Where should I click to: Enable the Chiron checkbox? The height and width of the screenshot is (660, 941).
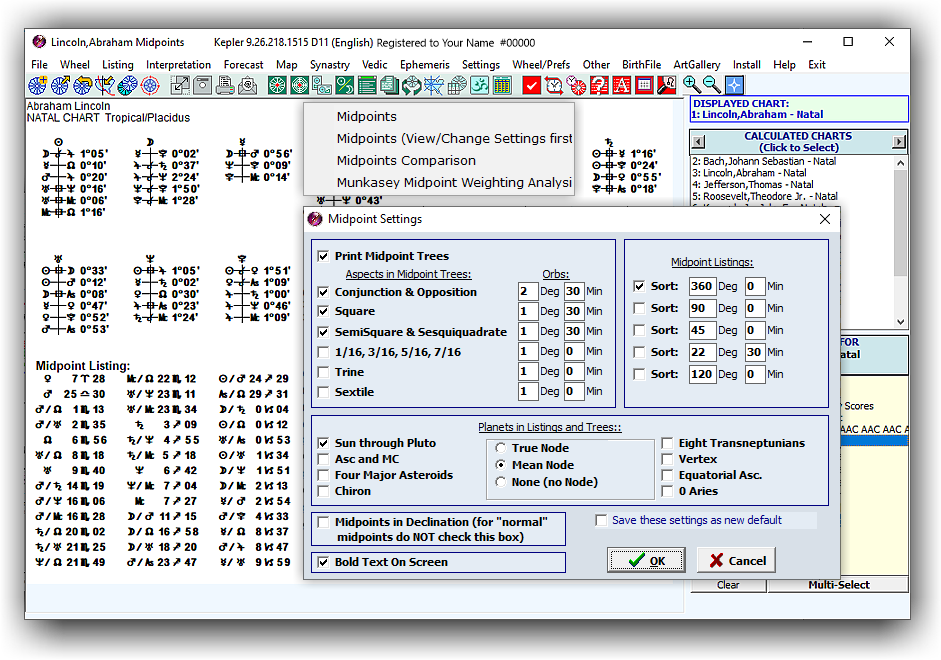323,491
